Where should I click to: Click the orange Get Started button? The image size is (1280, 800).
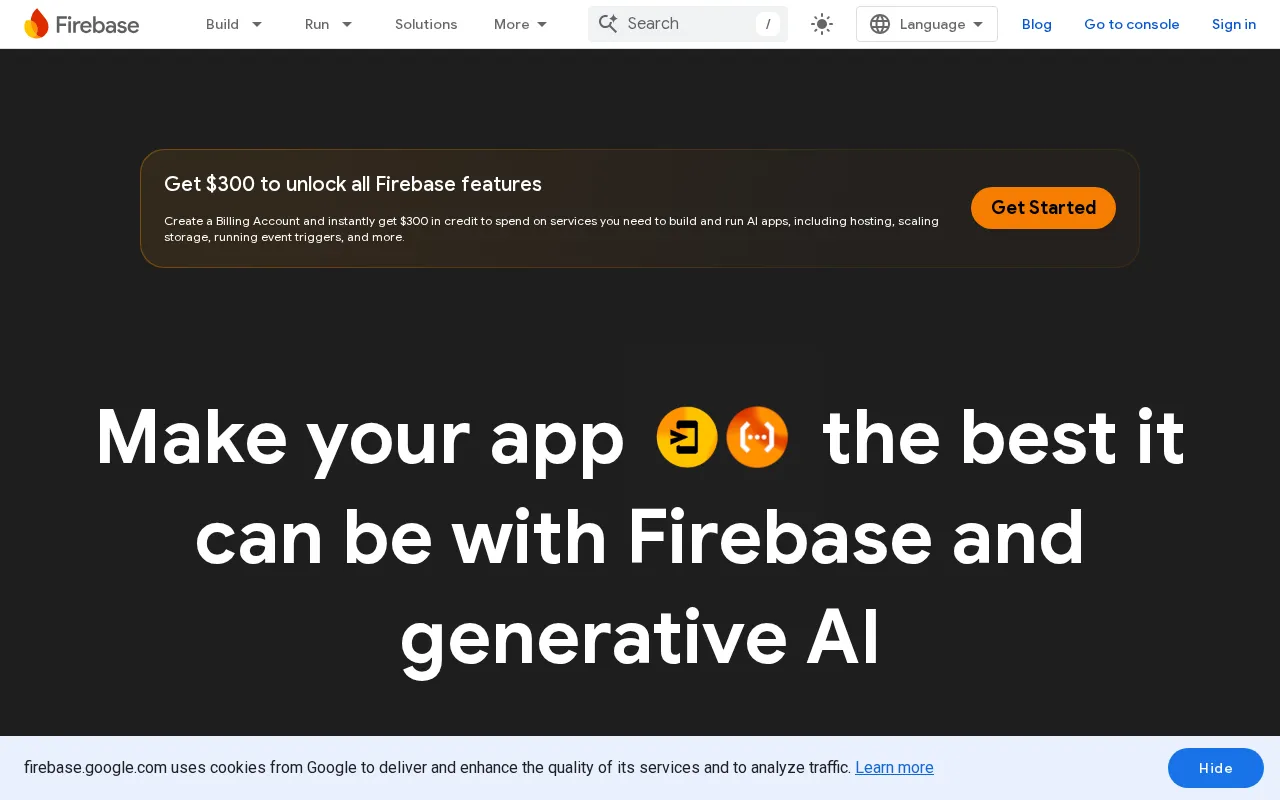(1043, 208)
